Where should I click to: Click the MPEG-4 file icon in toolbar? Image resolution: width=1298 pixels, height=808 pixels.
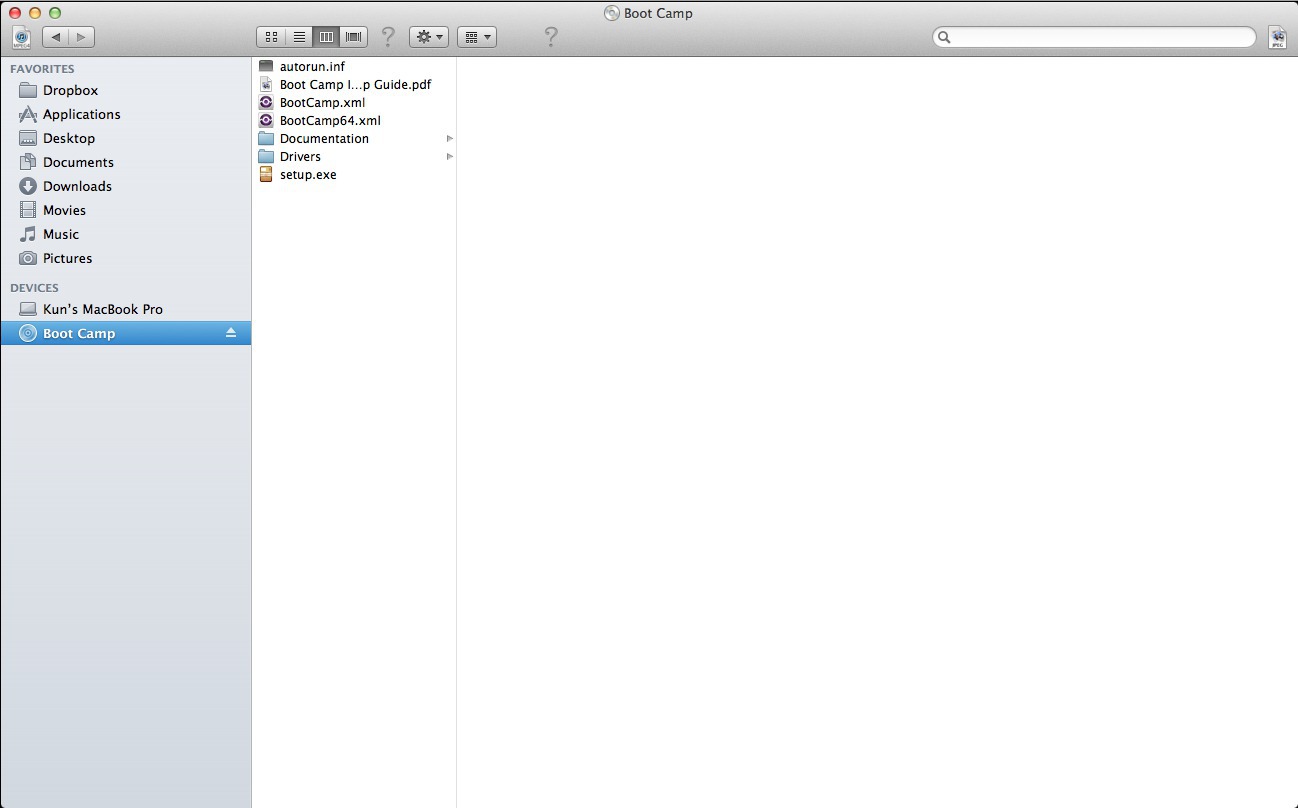(x=22, y=37)
